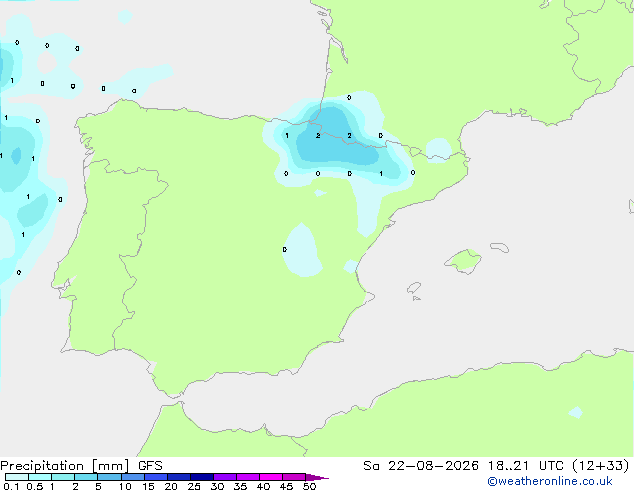Click the legend label '10'

(x=125, y=486)
